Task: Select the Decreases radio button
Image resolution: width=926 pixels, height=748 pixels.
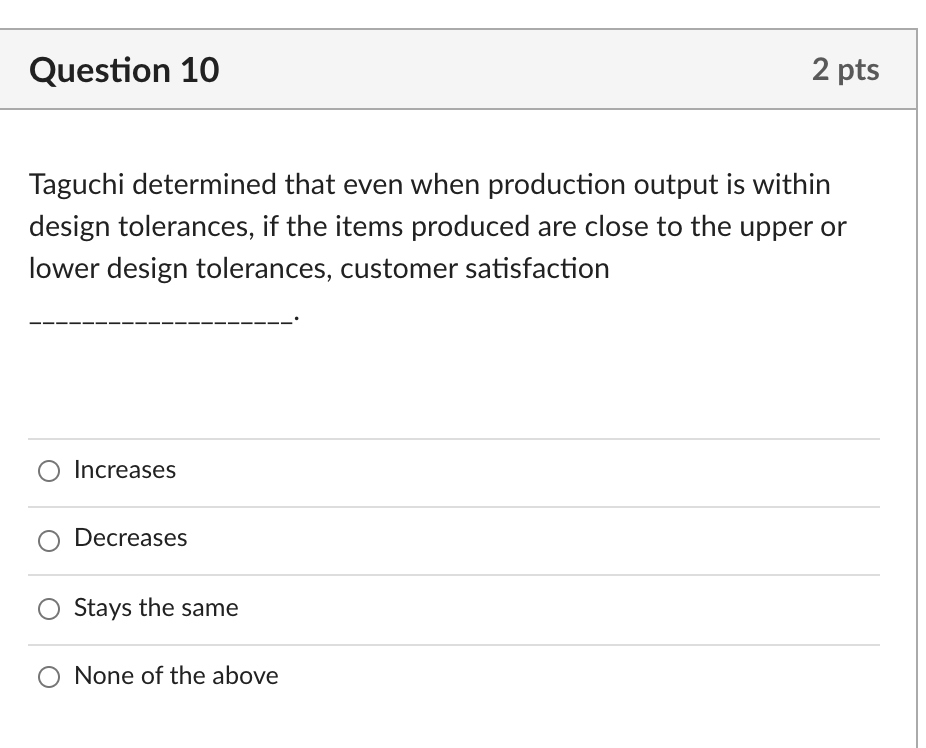Action: (49, 539)
